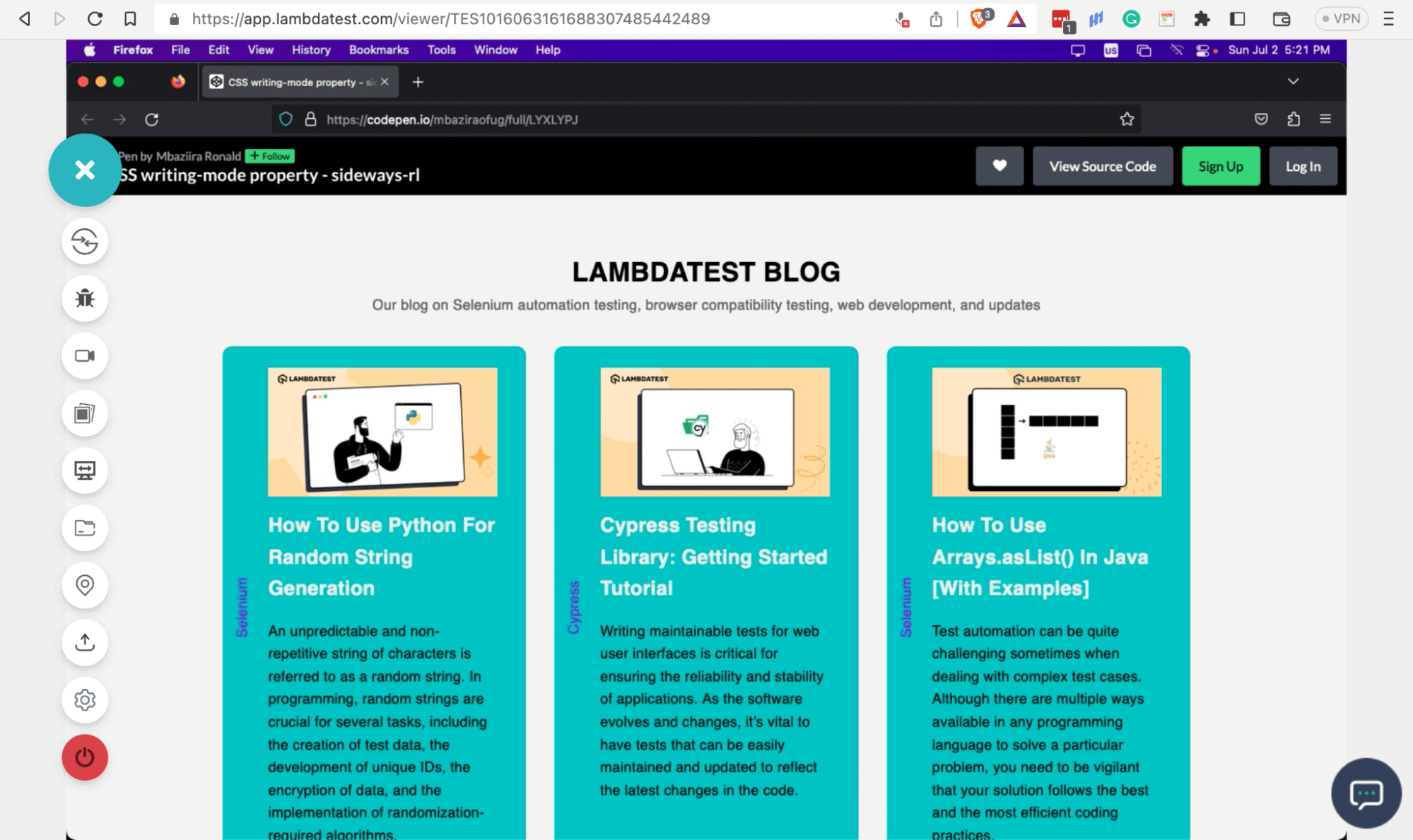
Task: Click the green Follow button
Action: 270,156
